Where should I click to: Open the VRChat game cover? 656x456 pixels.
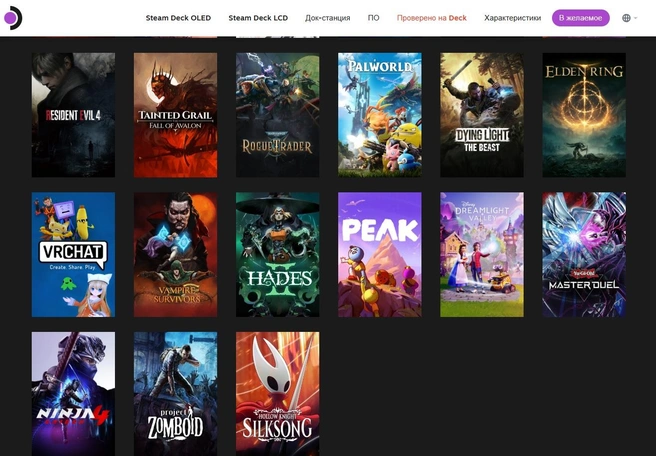click(x=73, y=254)
